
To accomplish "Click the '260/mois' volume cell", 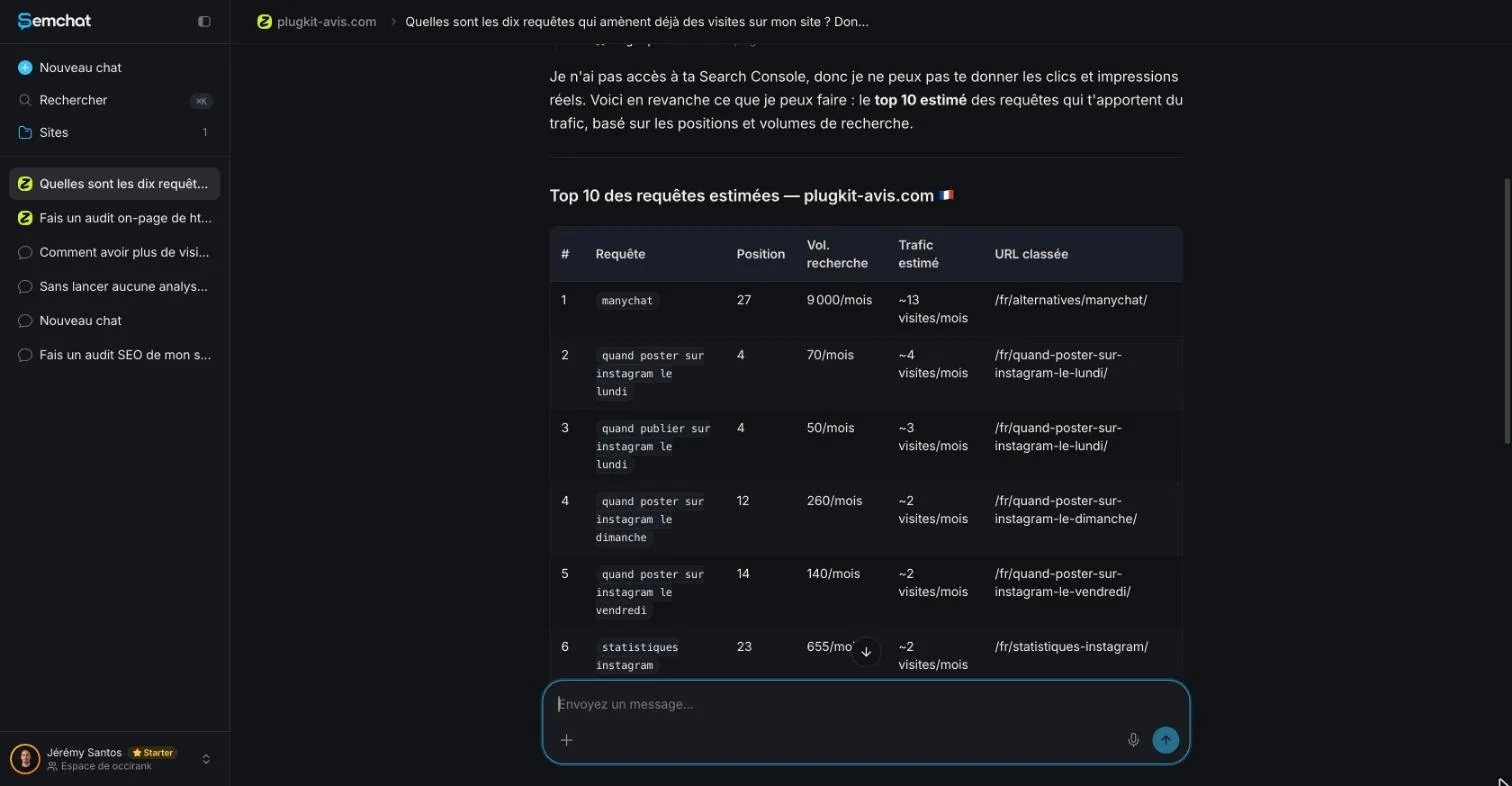I will click(x=834, y=501).
